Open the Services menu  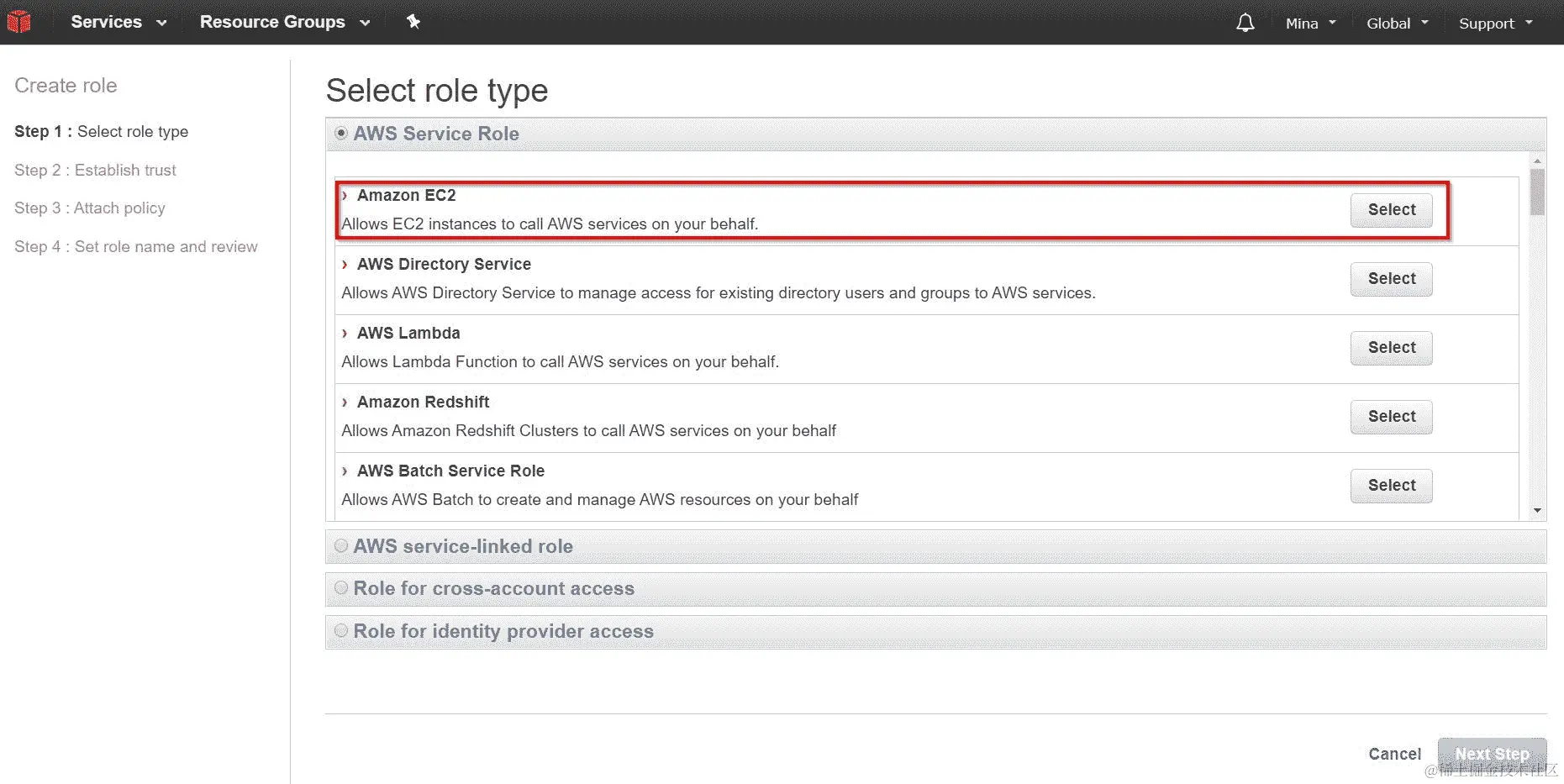click(x=118, y=22)
